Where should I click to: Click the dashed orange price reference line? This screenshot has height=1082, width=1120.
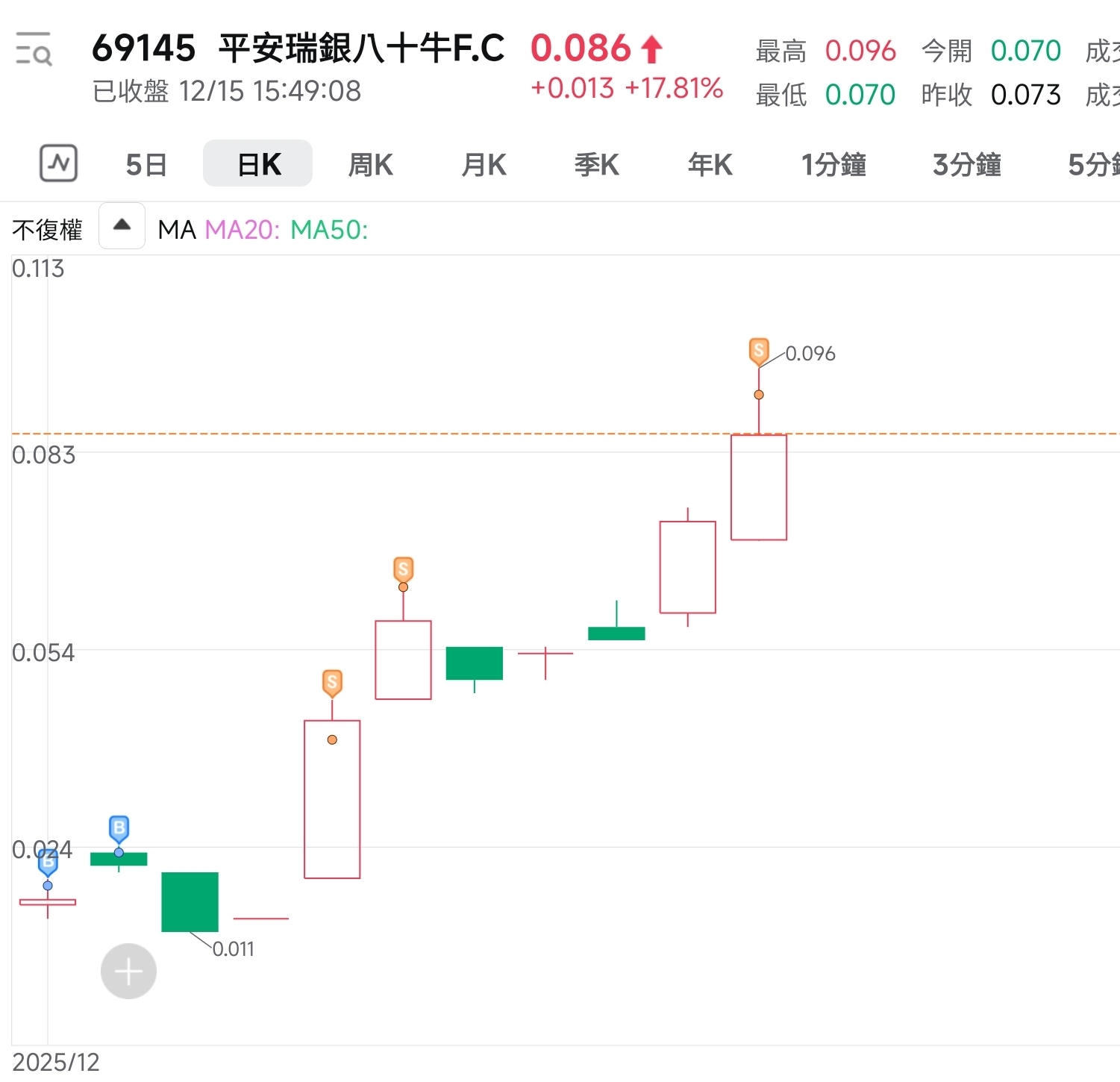(522, 434)
